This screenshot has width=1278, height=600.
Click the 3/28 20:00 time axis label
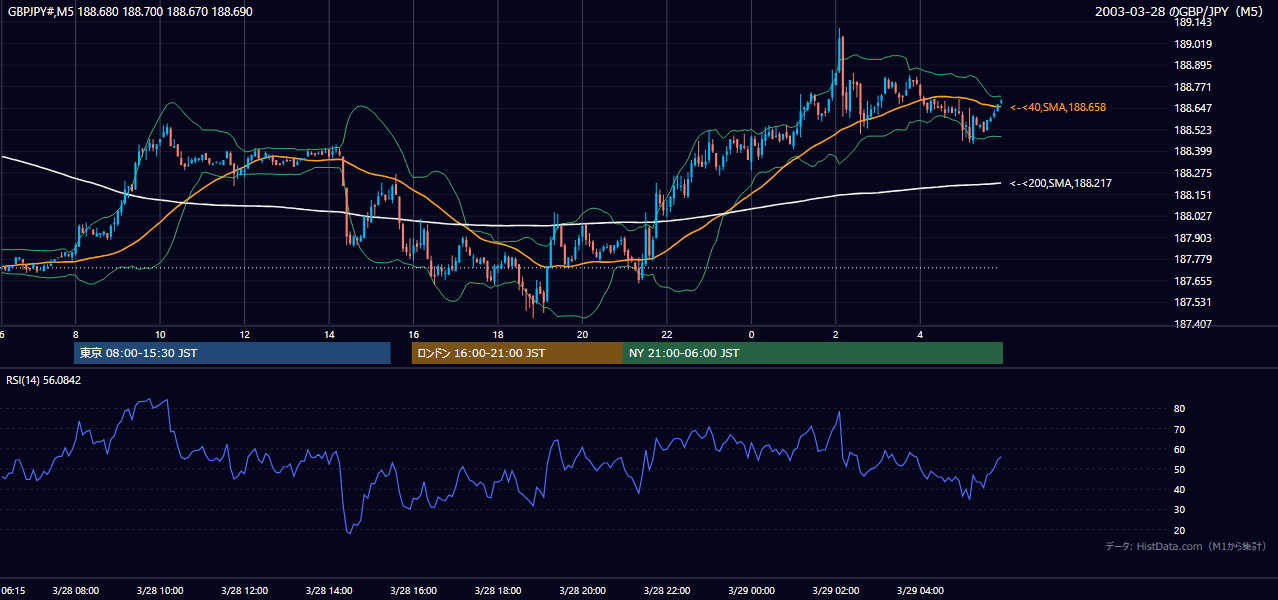click(x=583, y=591)
